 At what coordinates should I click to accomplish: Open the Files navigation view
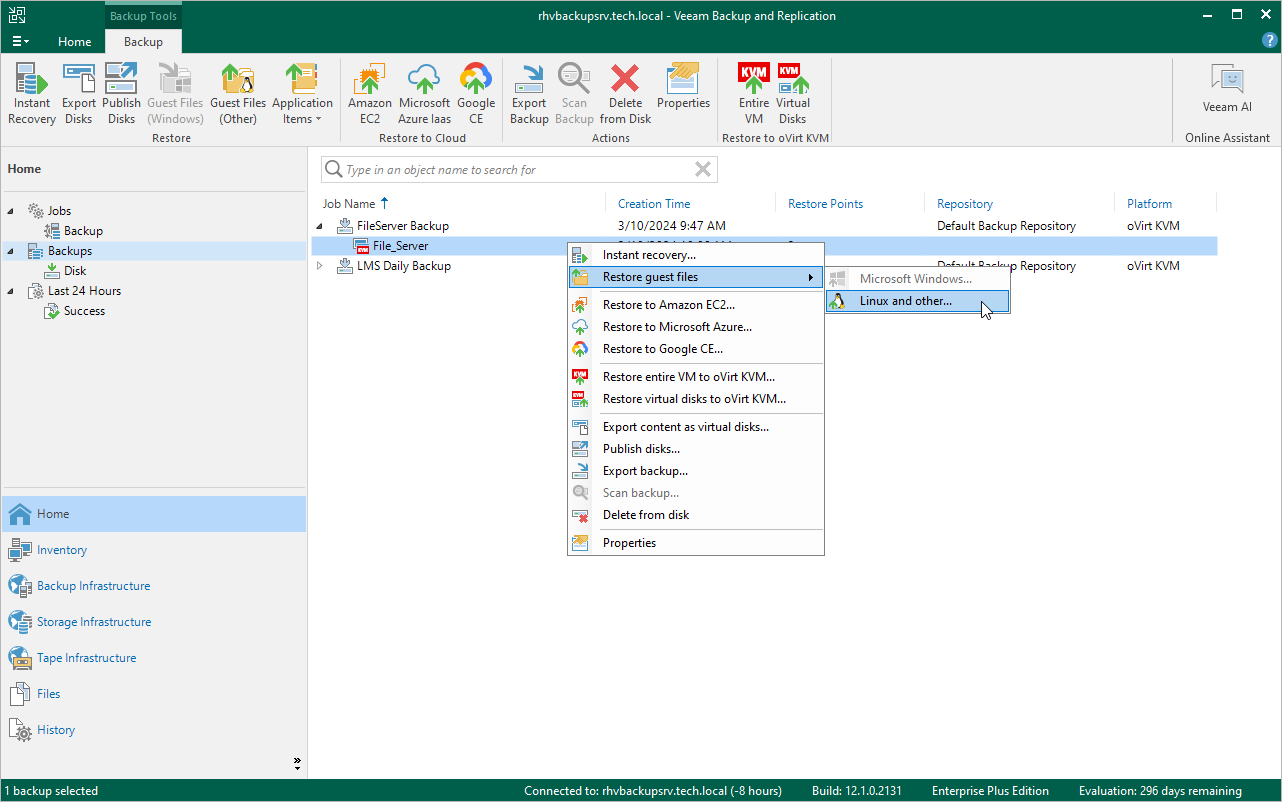tap(154, 694)
